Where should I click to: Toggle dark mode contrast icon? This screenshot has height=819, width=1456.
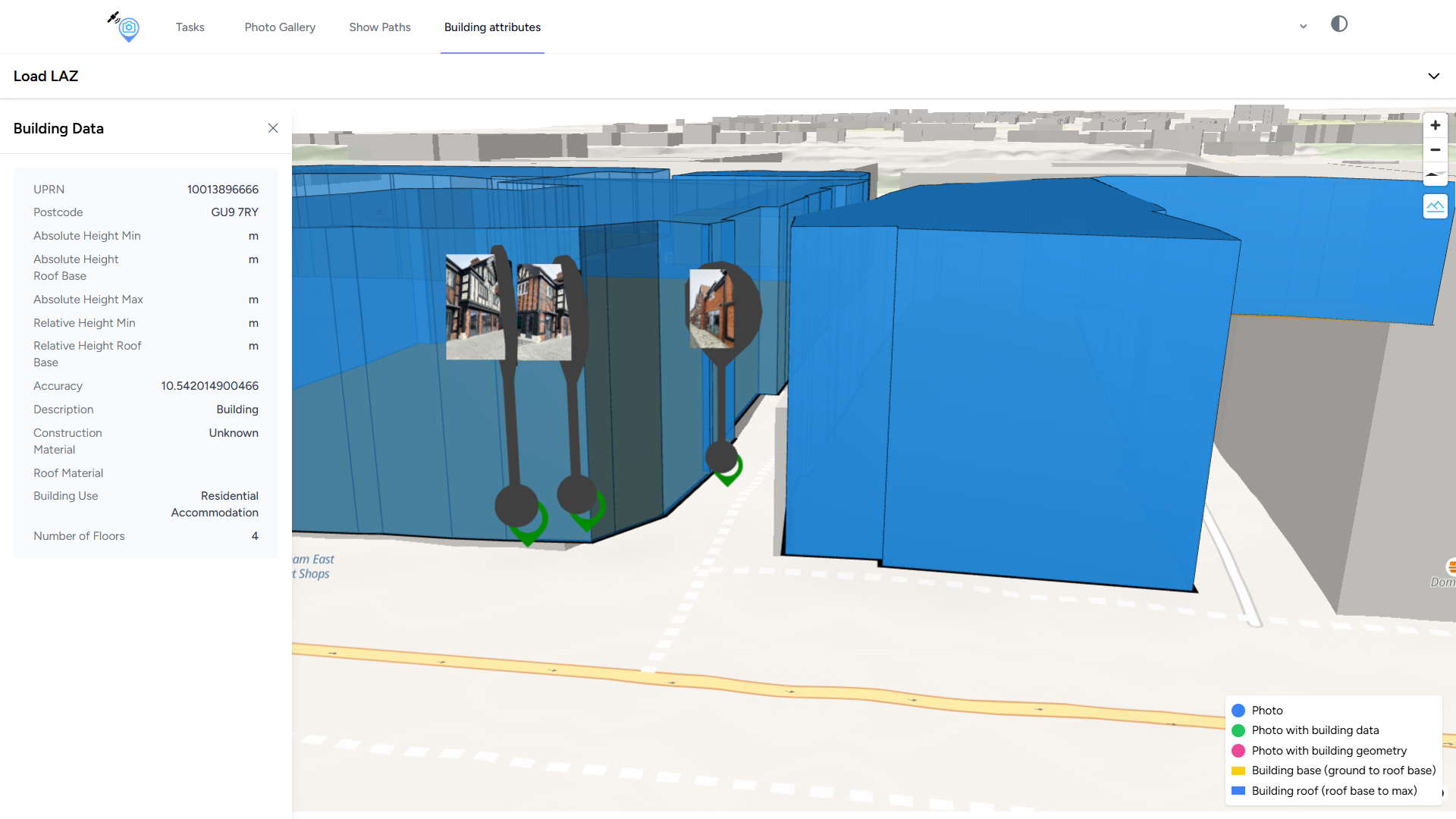point(1339,24)
